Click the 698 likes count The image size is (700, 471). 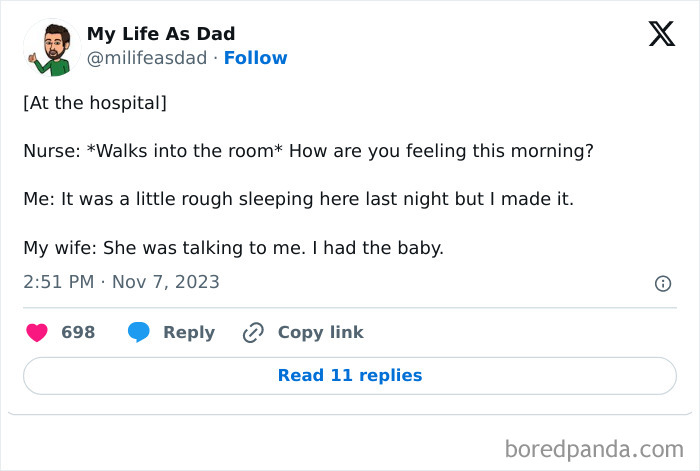click(x=78, y=332)
